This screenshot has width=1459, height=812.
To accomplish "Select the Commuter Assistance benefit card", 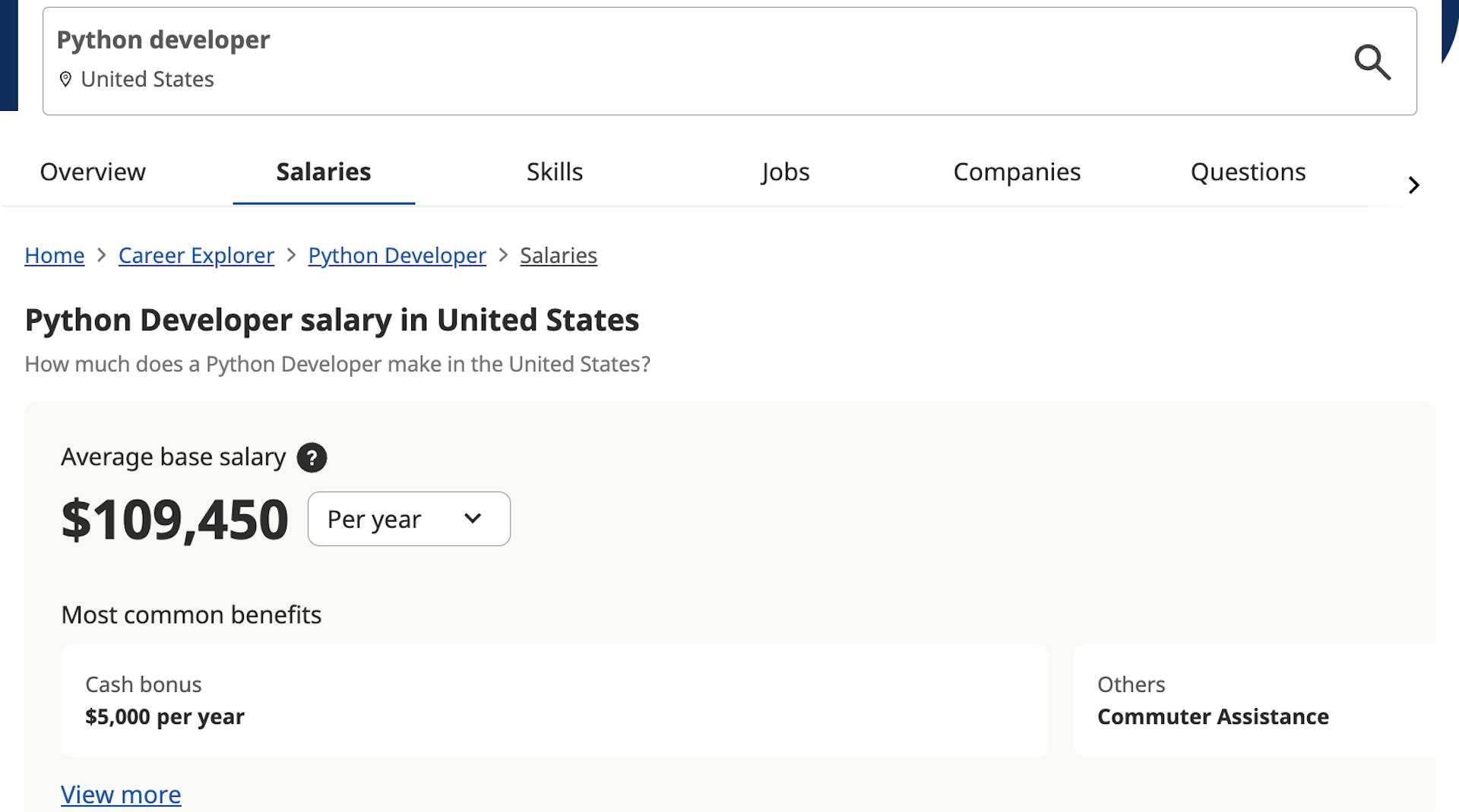I will [x=1254, y=700].
